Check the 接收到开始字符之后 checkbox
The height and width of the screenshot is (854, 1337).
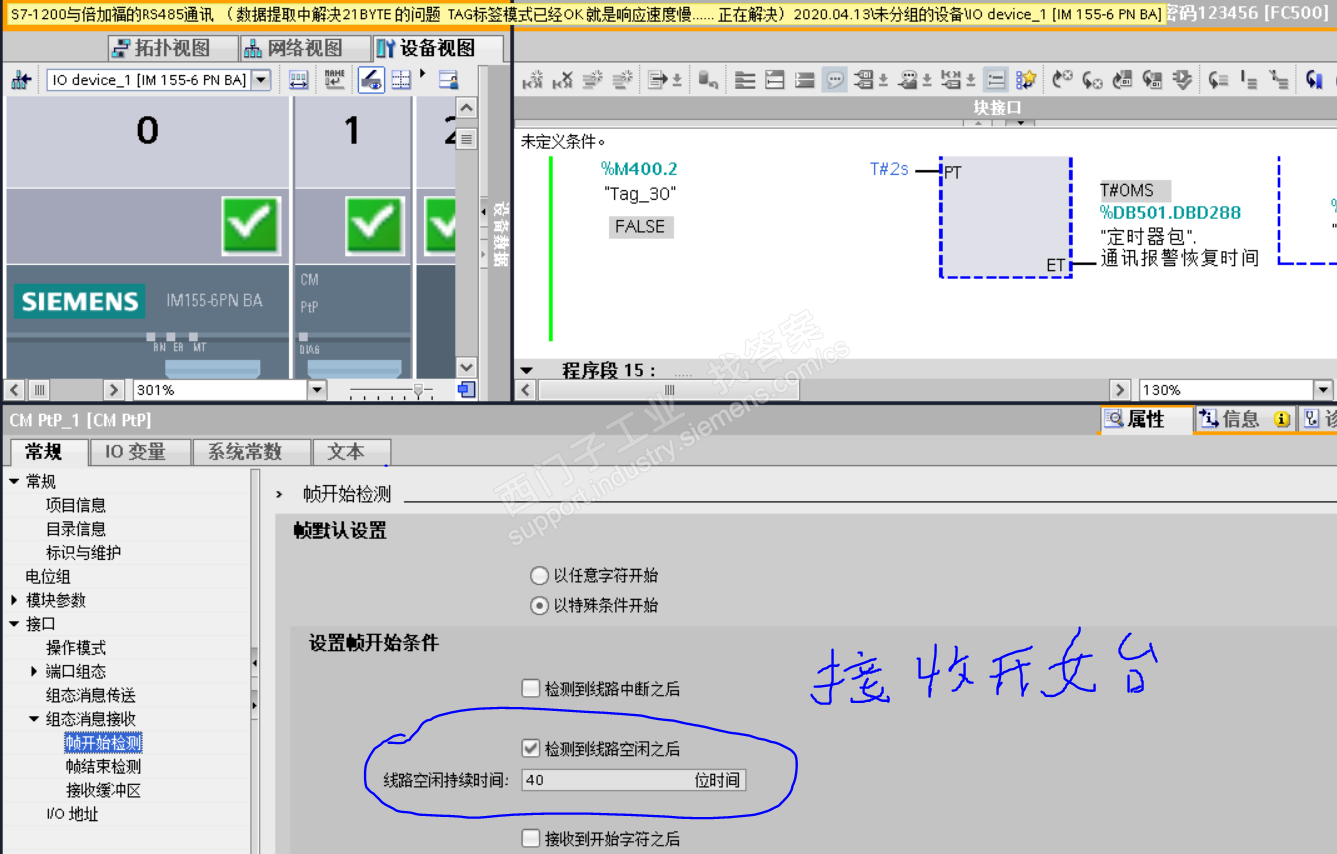(x=531, y=838)
